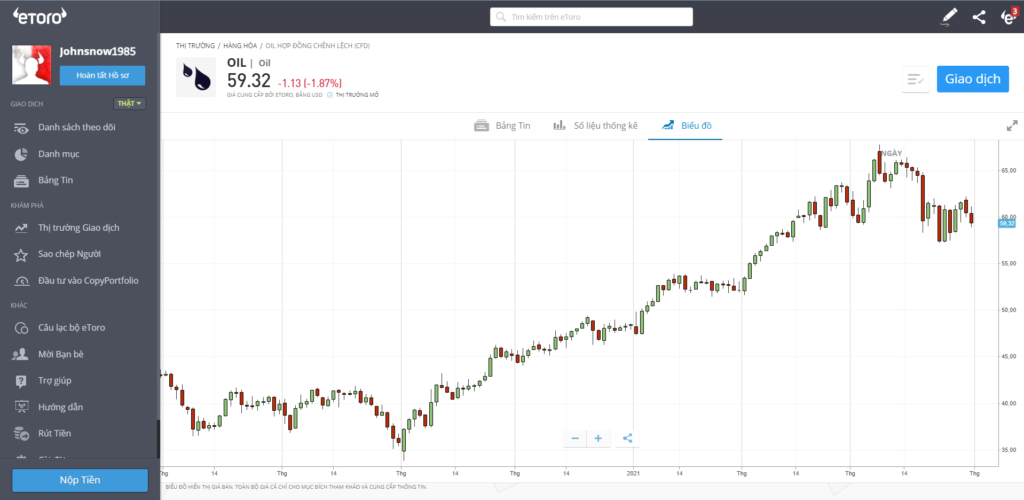
Task: Click the CopyPortfolio icon
Action: click(22, 281)
